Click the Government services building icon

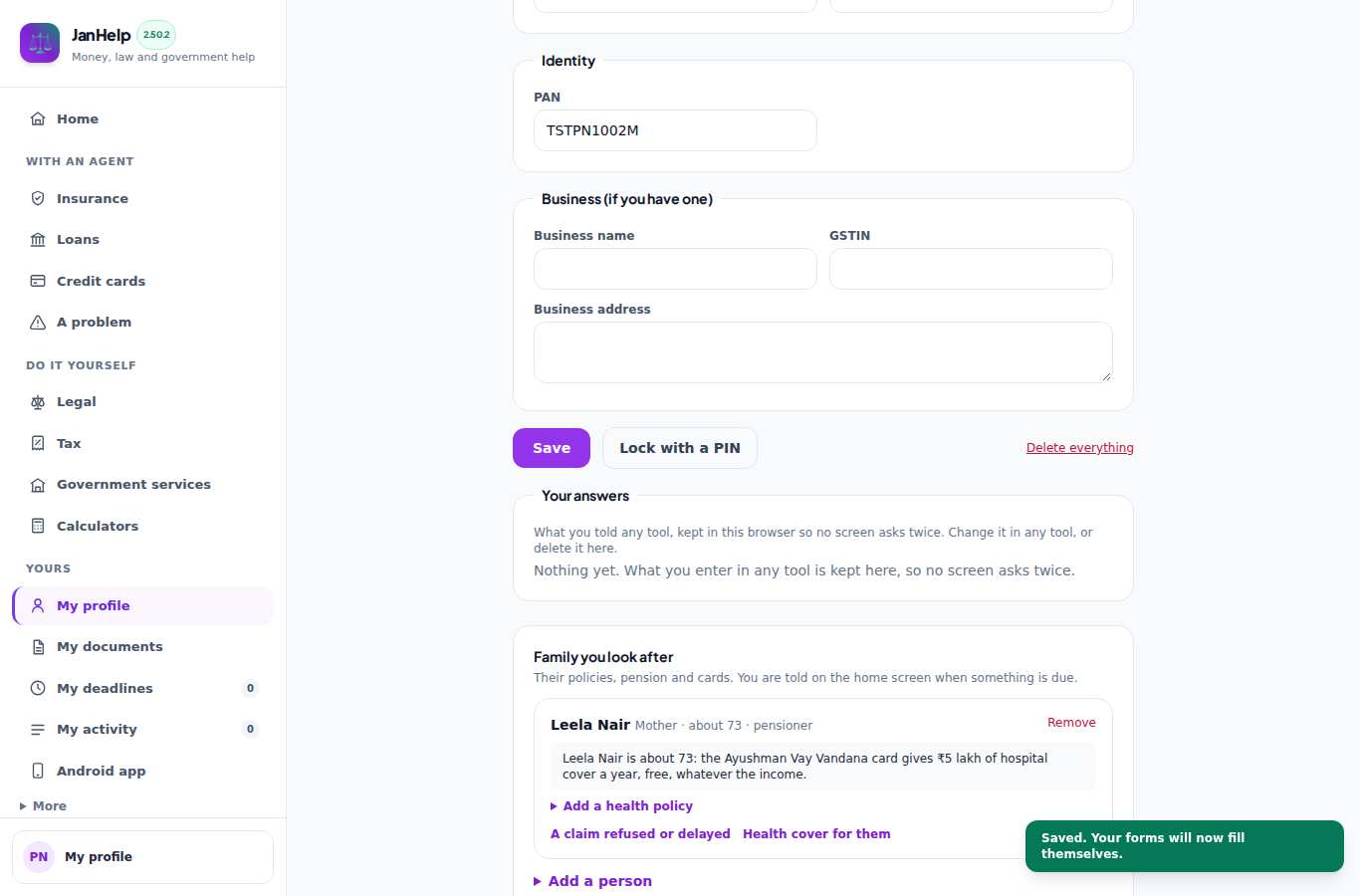[x=38, y=484]
